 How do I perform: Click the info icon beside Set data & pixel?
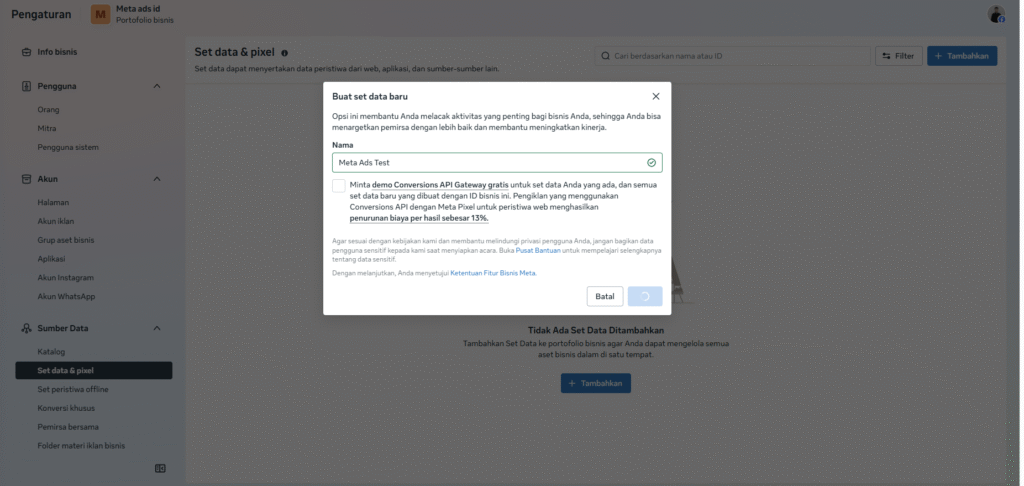285,53
